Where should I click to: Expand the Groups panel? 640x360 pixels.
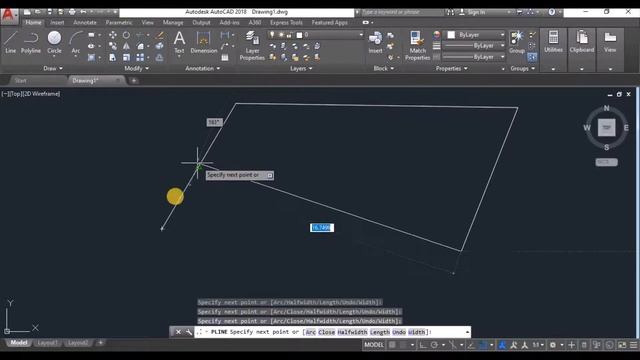click(x=522, y=69)
